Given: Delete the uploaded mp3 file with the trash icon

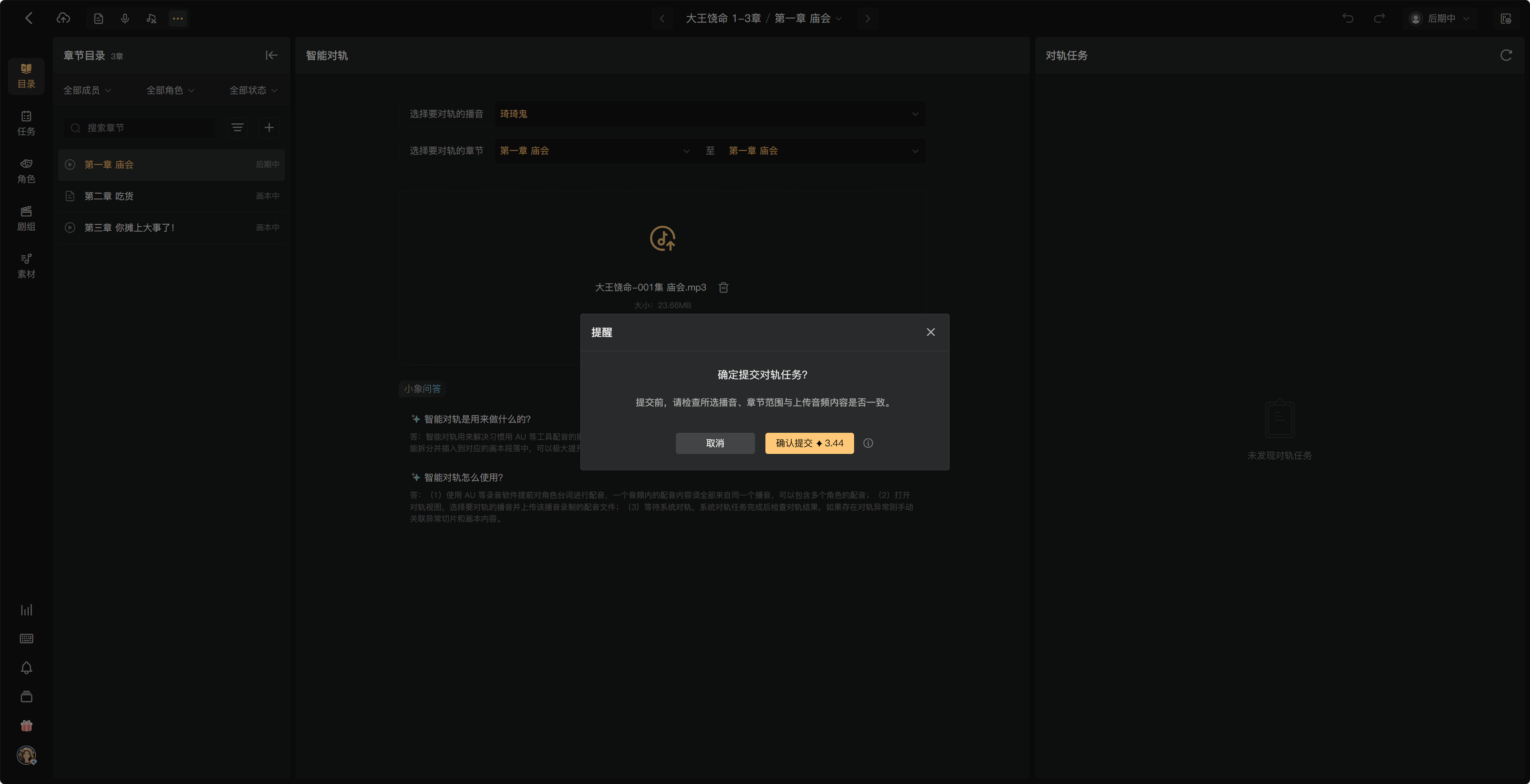Looking at the screenshot, I should pos(724,288).
